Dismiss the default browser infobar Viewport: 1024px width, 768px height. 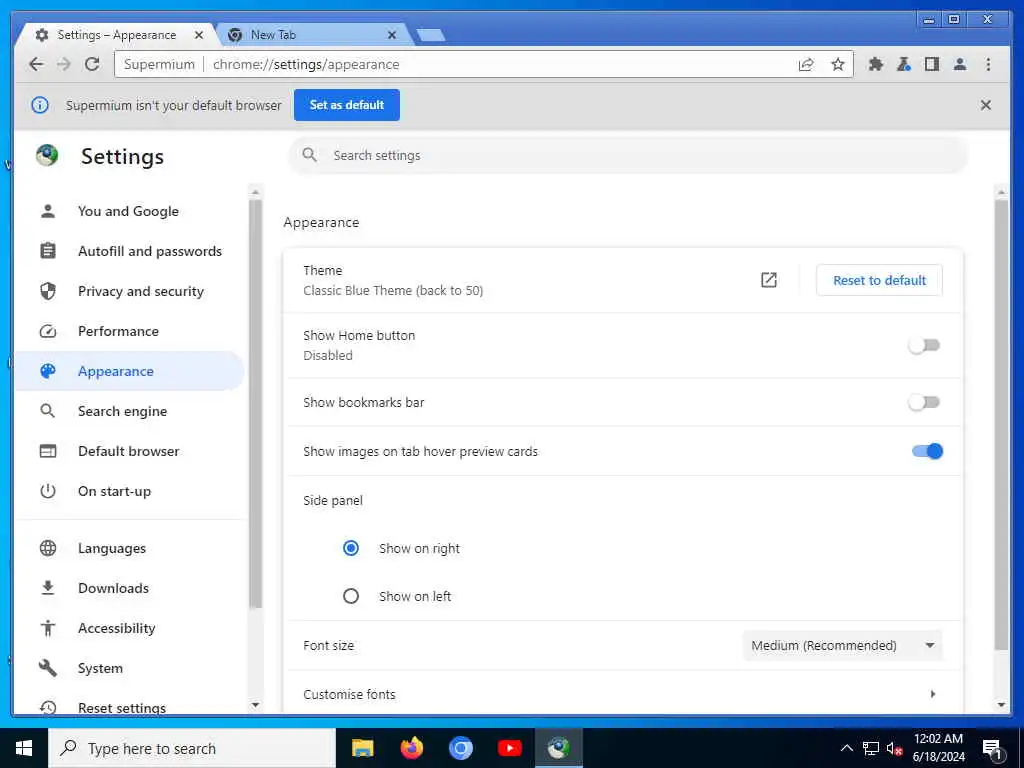point(985,105)
